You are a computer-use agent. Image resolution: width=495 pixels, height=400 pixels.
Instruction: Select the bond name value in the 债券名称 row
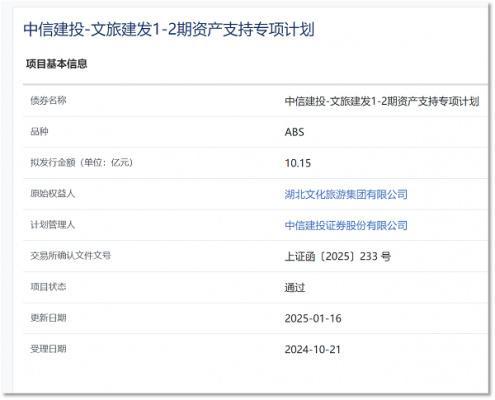pos(382,101)
